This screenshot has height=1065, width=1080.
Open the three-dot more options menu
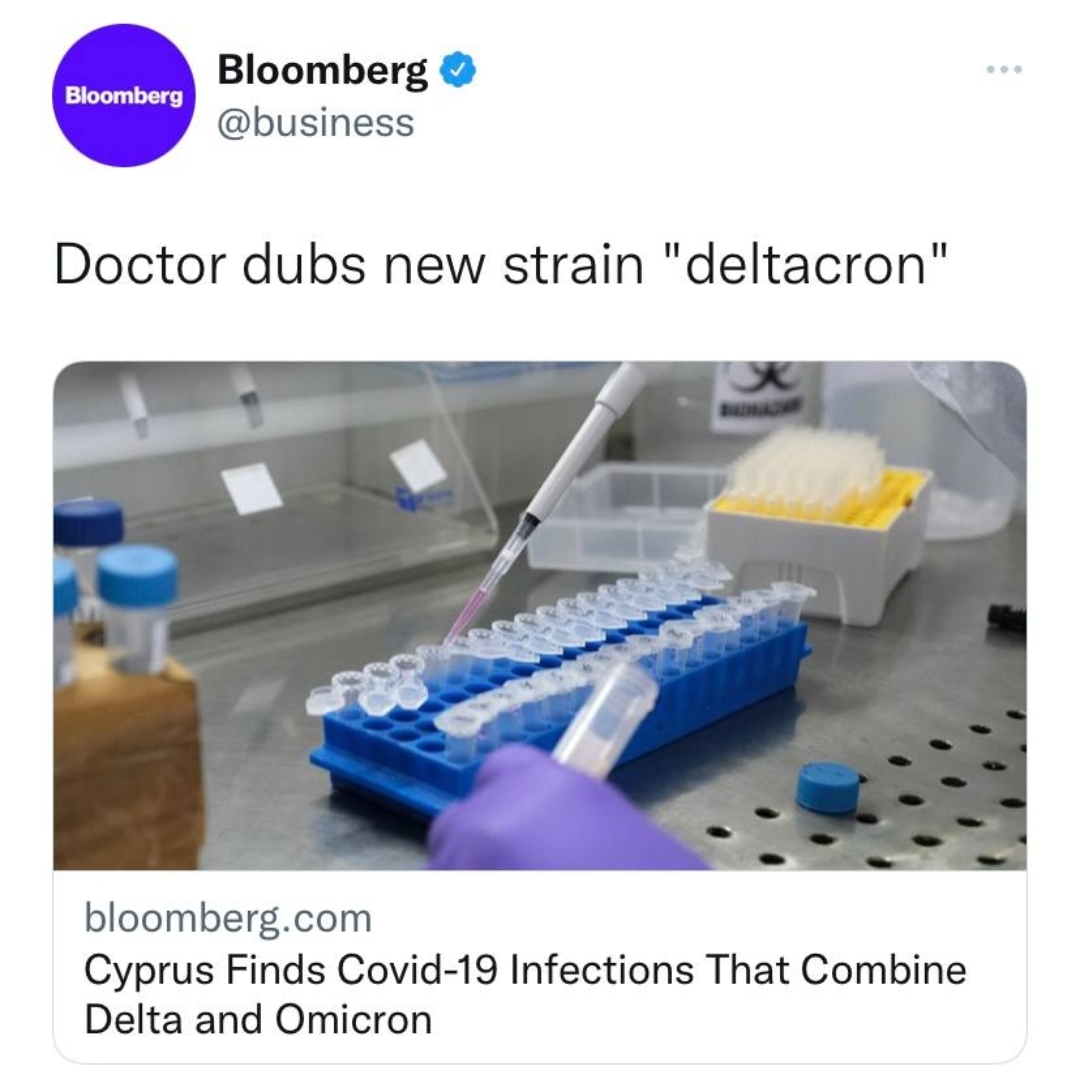1004,69
